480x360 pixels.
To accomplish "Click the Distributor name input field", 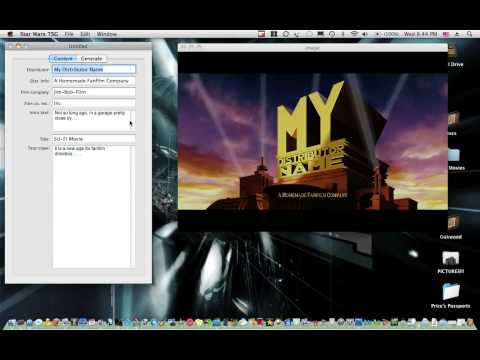I will point(94,69).
